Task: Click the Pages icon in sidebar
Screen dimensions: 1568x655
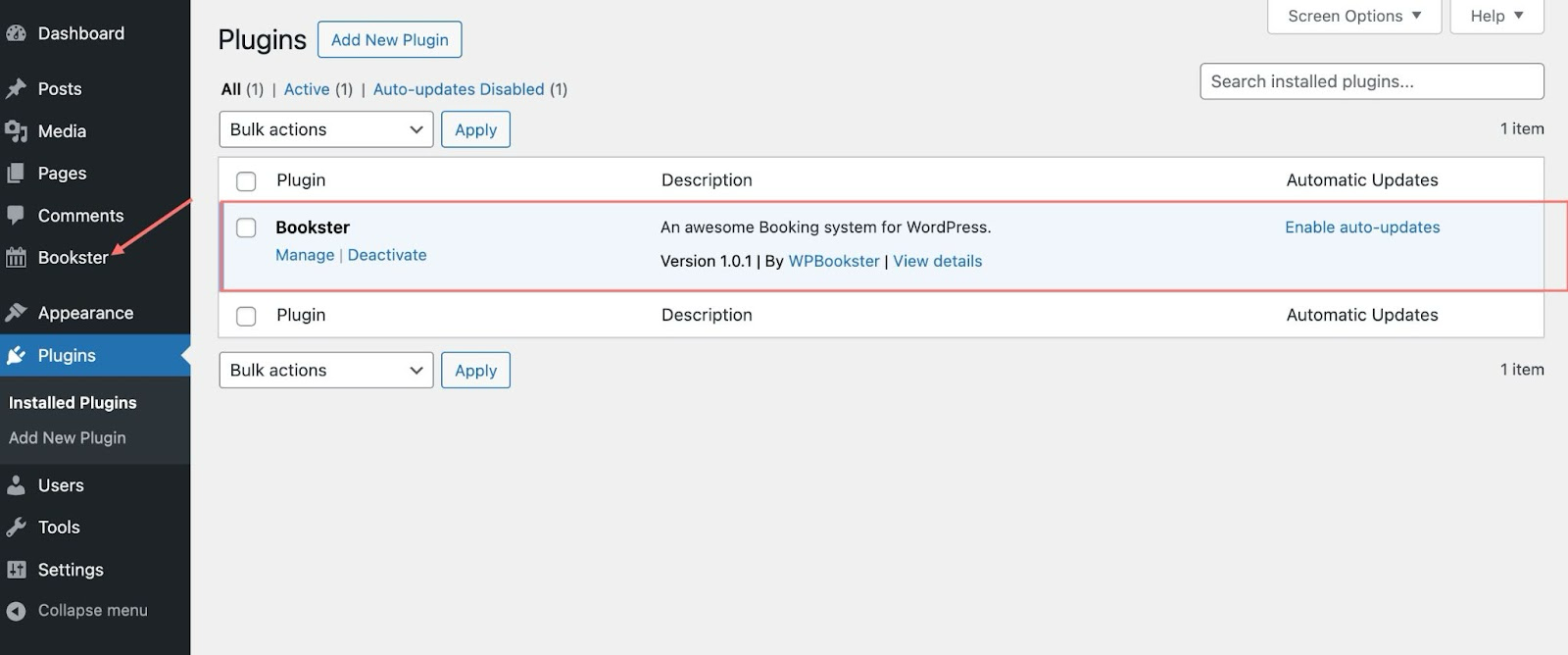Action: (16, 174)
